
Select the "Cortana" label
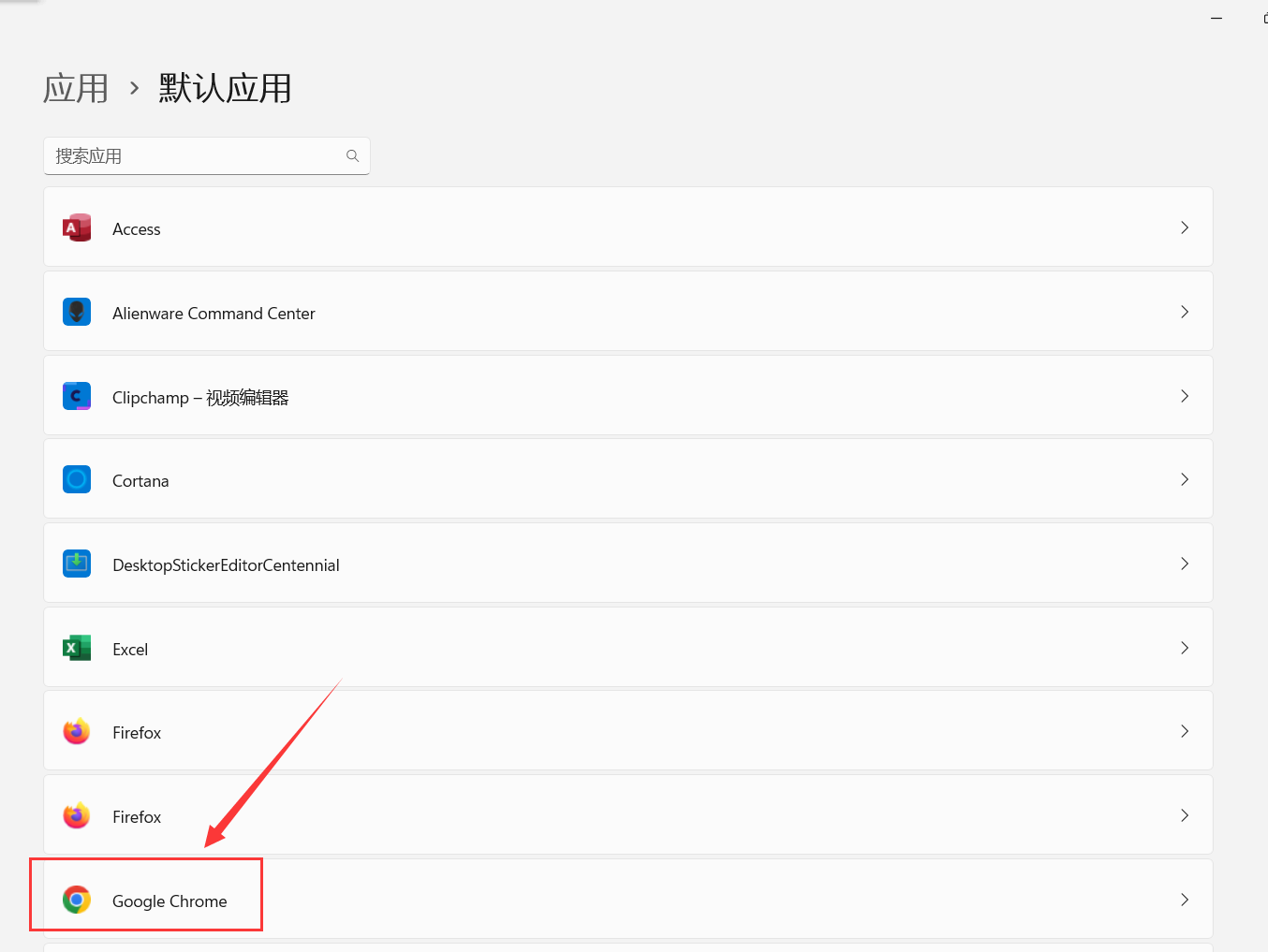pyautogui.click(x=140, y=481)
